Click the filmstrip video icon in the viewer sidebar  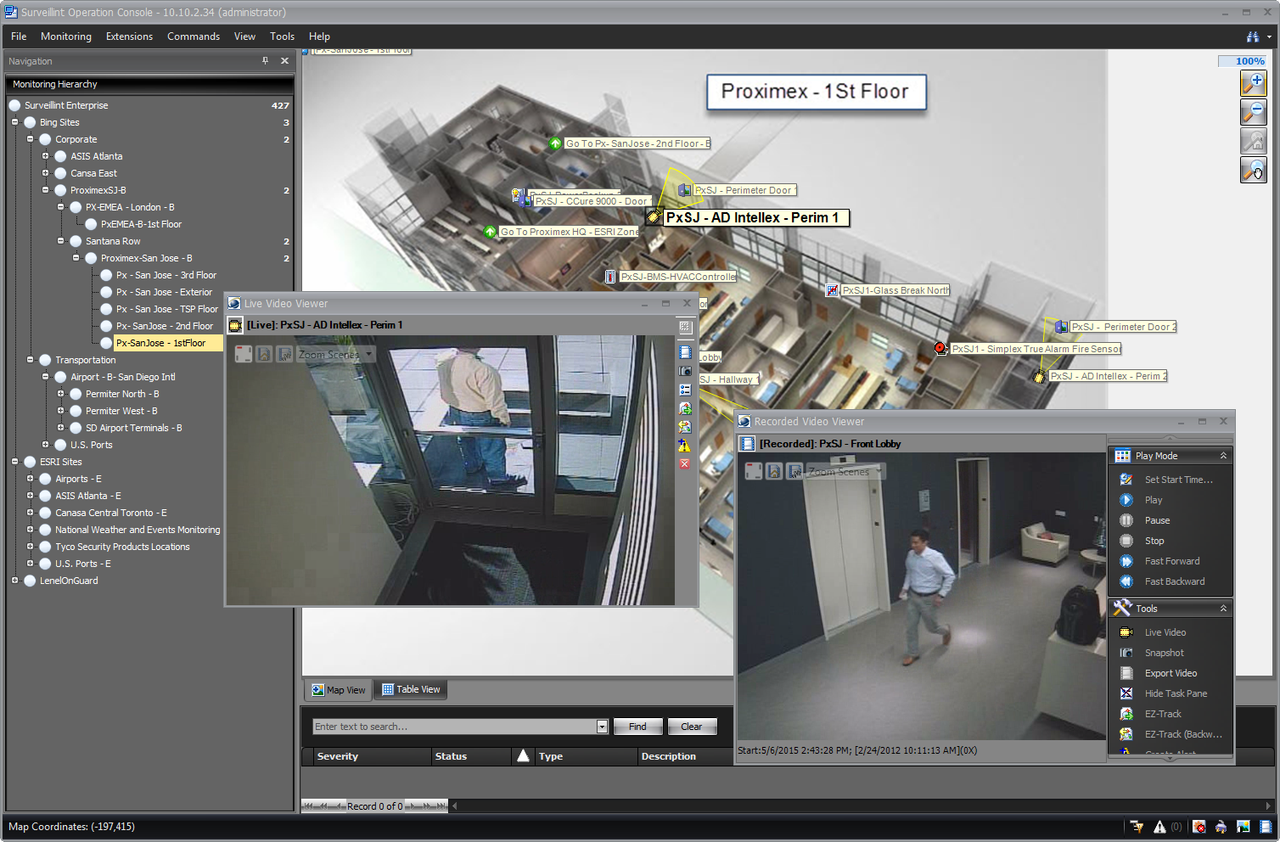click(684, 352)
